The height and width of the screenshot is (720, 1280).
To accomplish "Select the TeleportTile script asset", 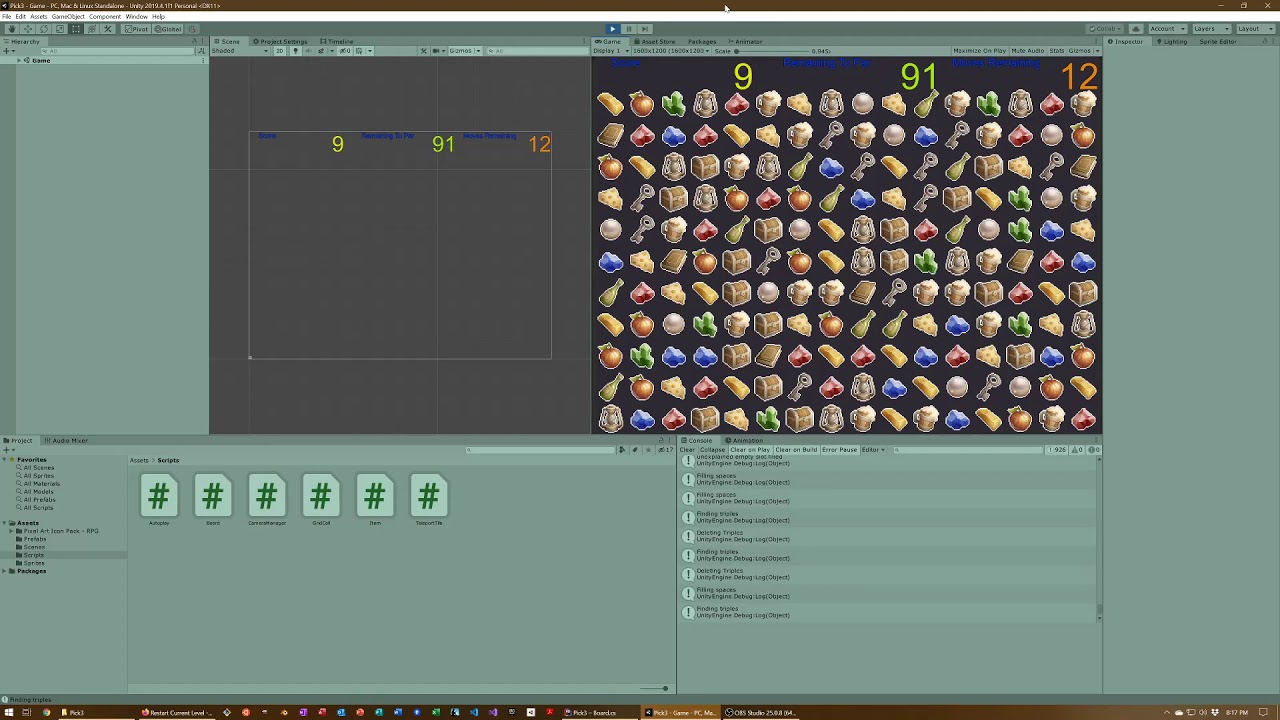I will (429, 501).
